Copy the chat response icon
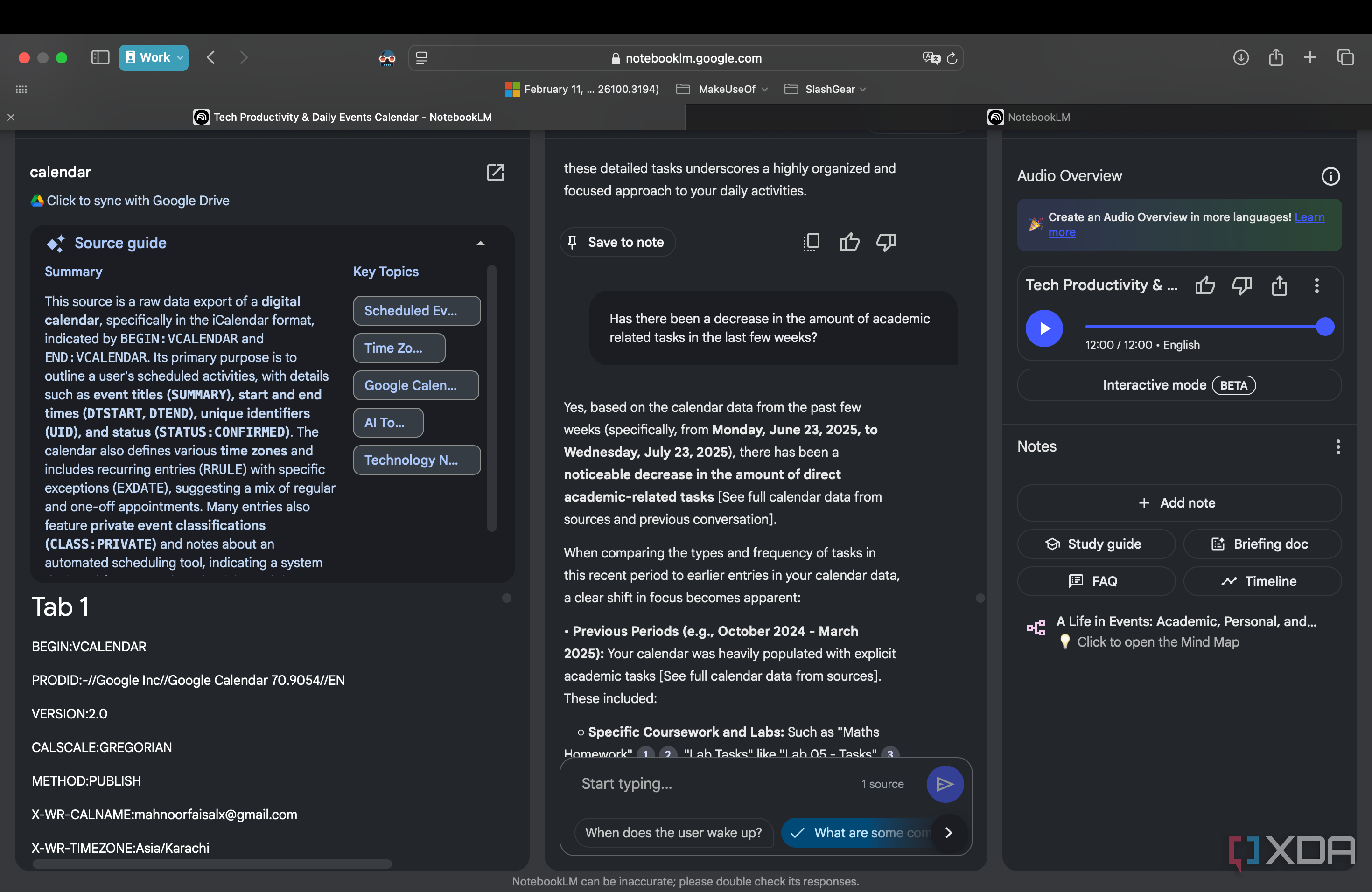 811,242
